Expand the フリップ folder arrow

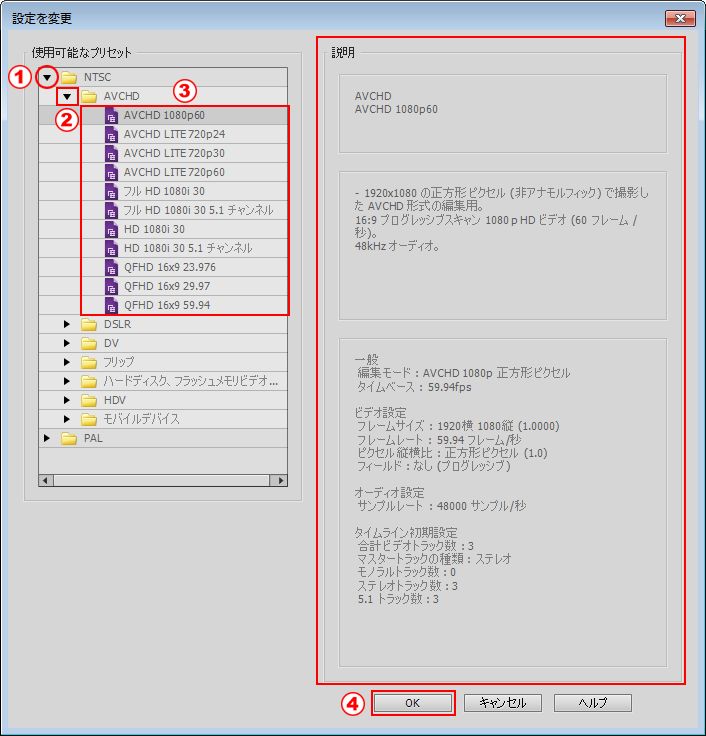click(x=67, y=362)
